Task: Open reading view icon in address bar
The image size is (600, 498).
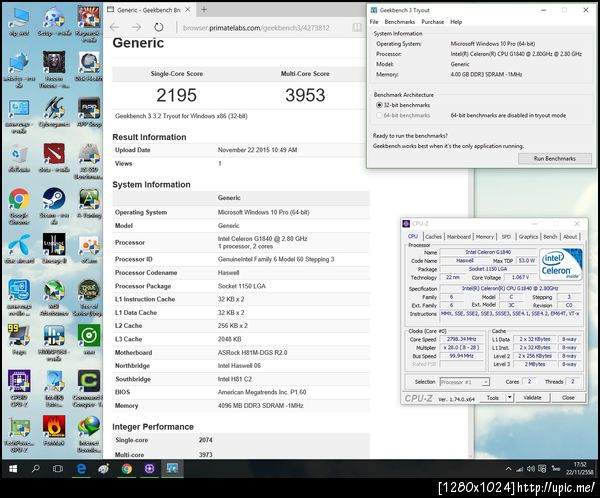Action: point(357,27)
